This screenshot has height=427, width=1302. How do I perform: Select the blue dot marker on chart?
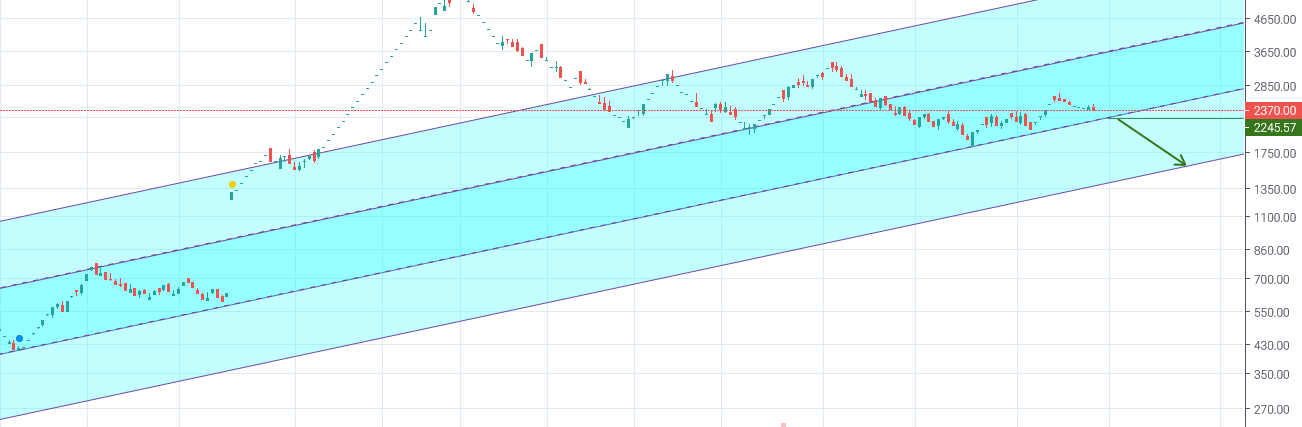[19, 339]
